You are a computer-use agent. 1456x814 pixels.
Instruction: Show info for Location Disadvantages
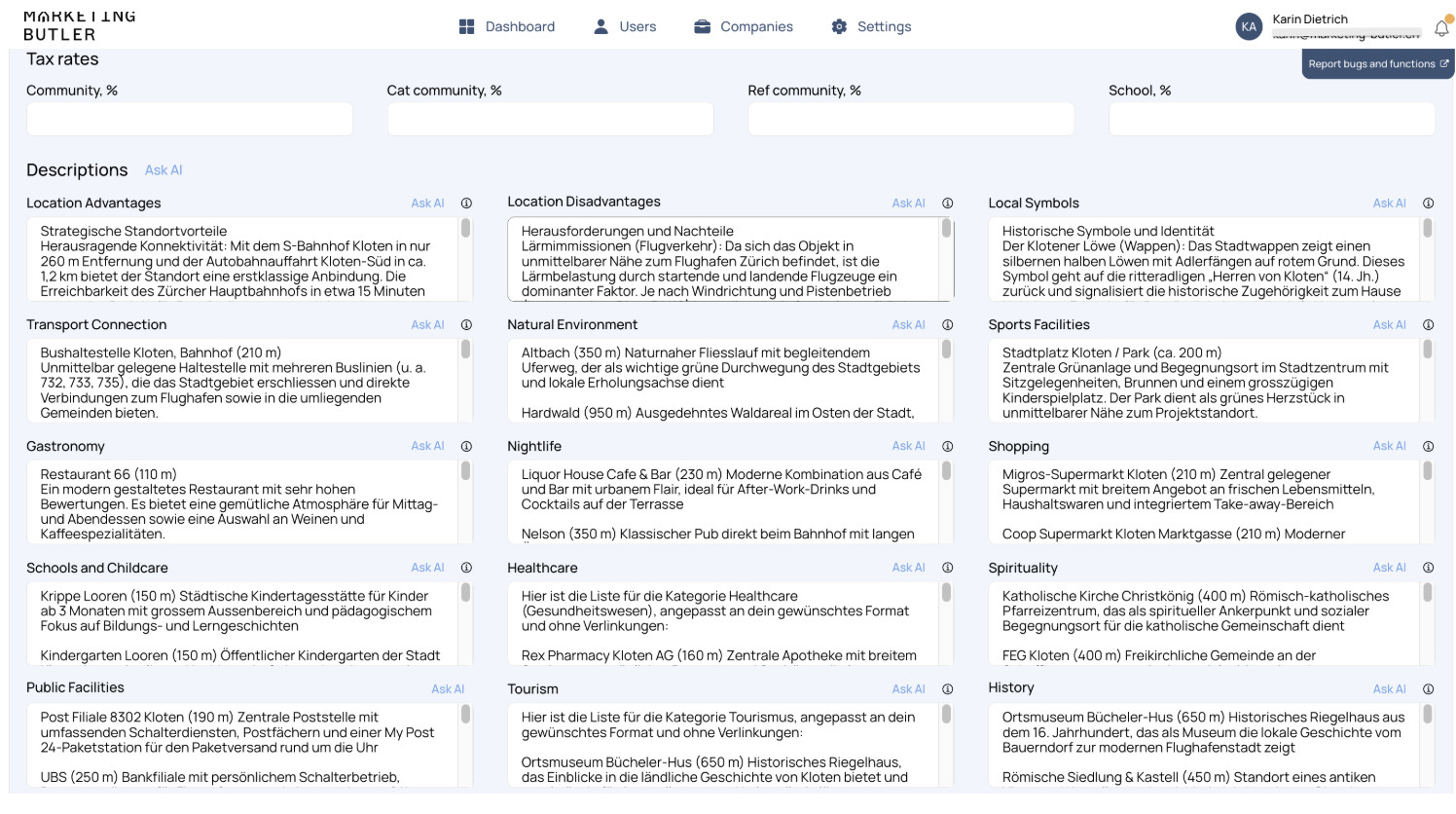point(947,203)
